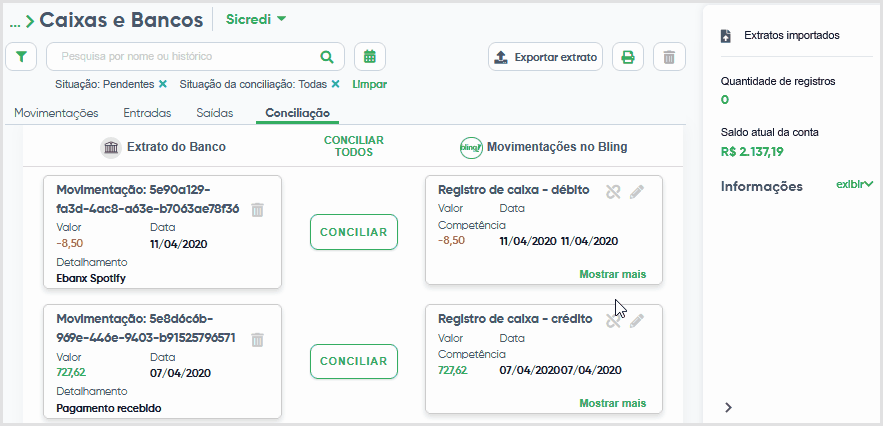The image size is (883, 426).
Task: Click the Bling logo icon
Action: click(x=471, y=148)
